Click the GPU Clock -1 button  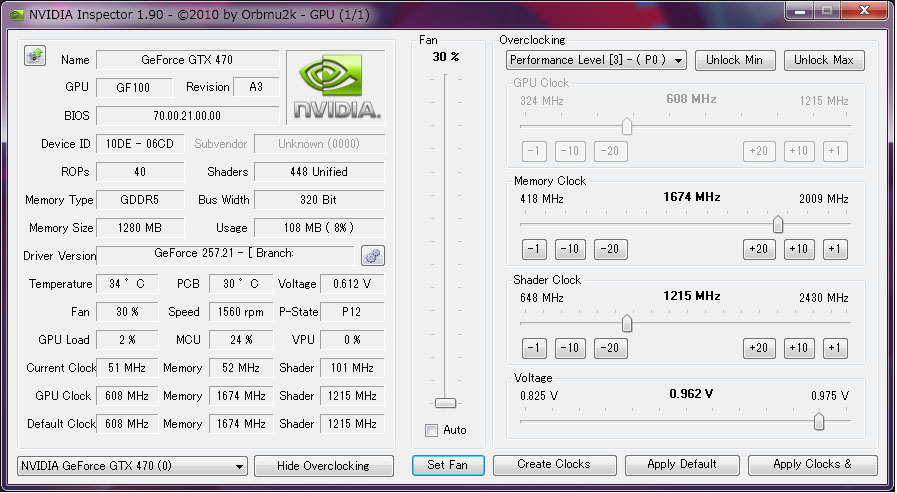pyautogui.click(x=534, y=152)
